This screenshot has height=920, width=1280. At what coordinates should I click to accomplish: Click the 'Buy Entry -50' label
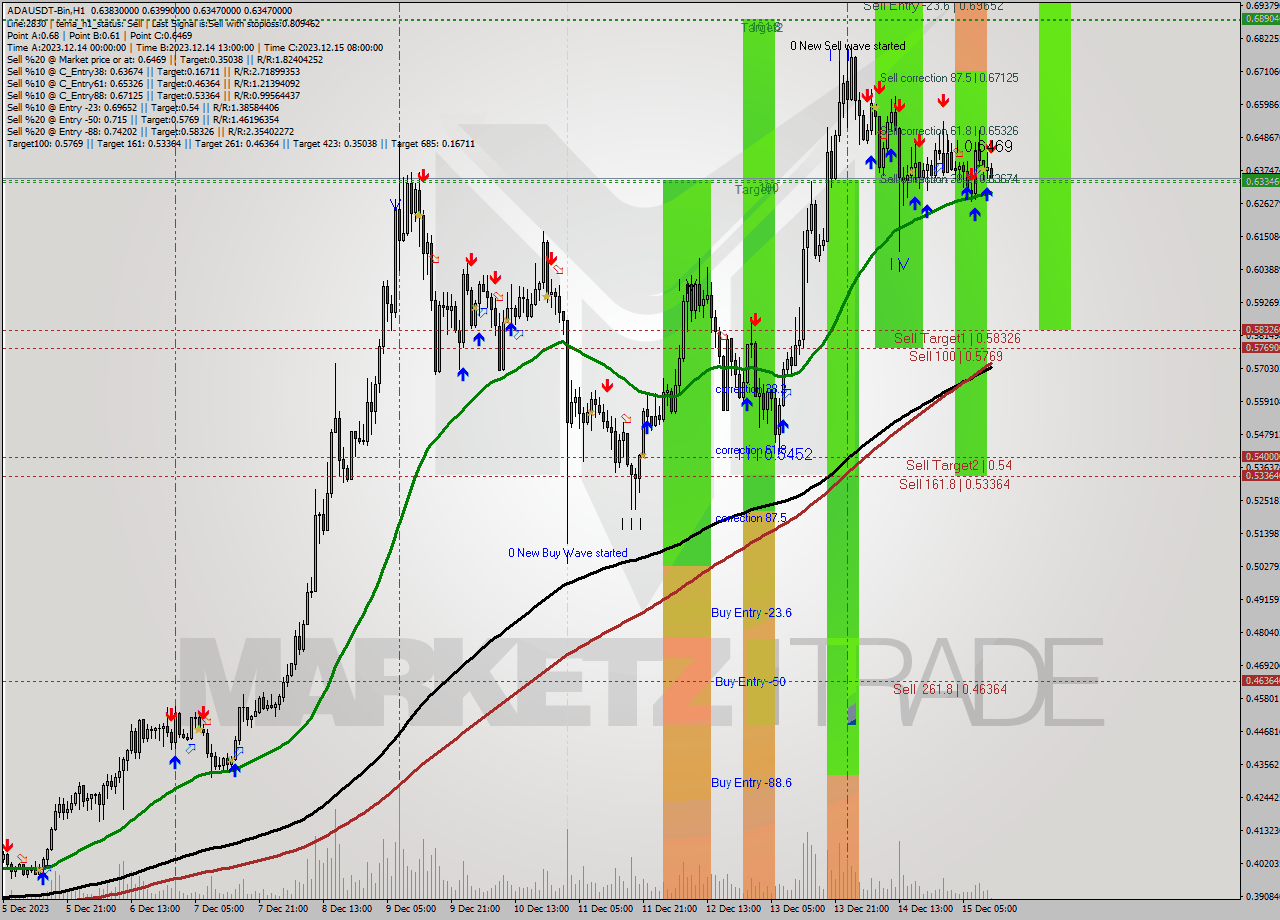click(x=750, y=682)
